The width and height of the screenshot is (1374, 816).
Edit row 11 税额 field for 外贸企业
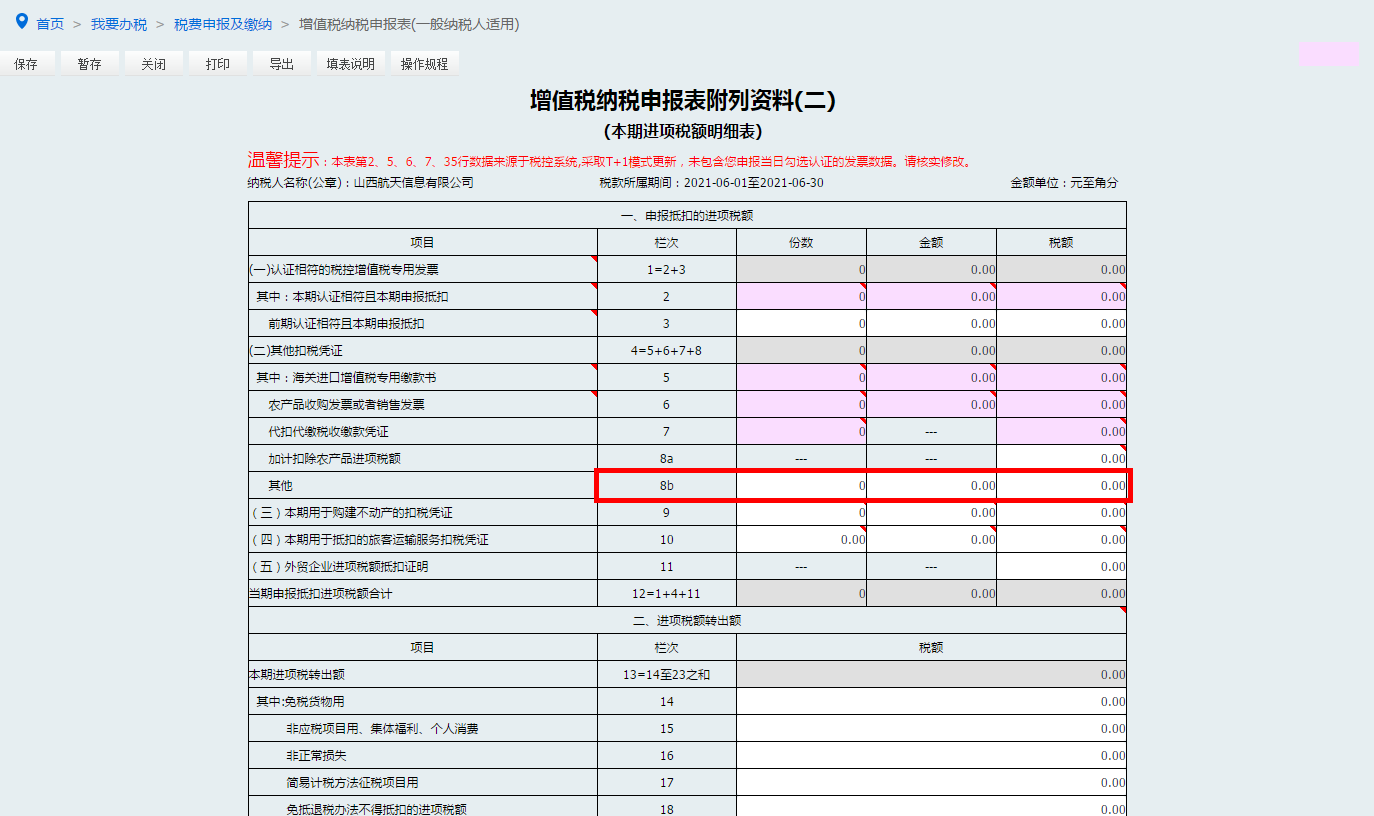point(1062,567)
